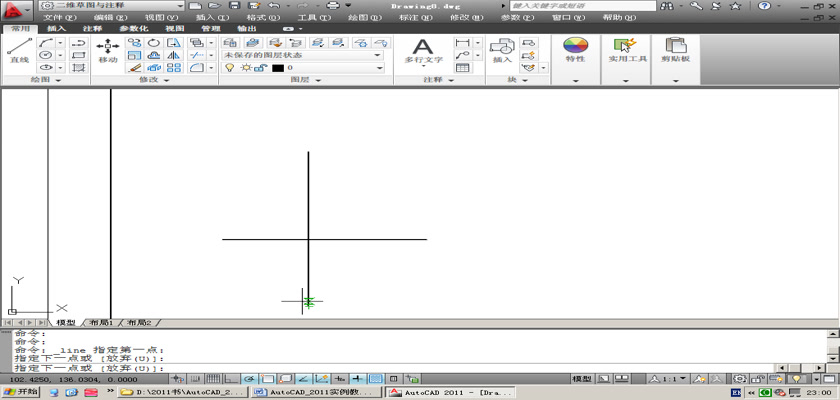
Task: Expand the 块 panel
Action: click(518, 80)
